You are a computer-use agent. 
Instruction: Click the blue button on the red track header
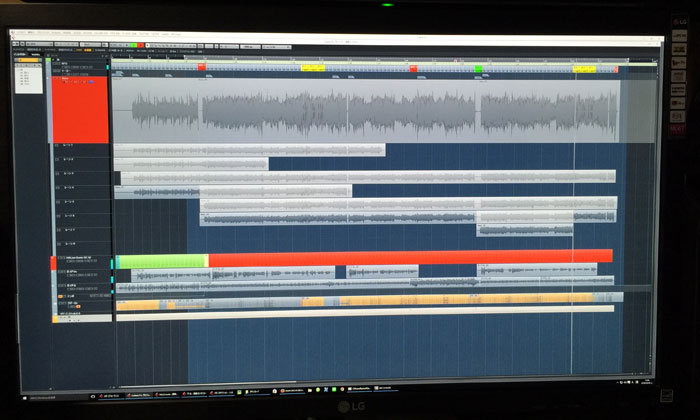[x=92, y=82]
